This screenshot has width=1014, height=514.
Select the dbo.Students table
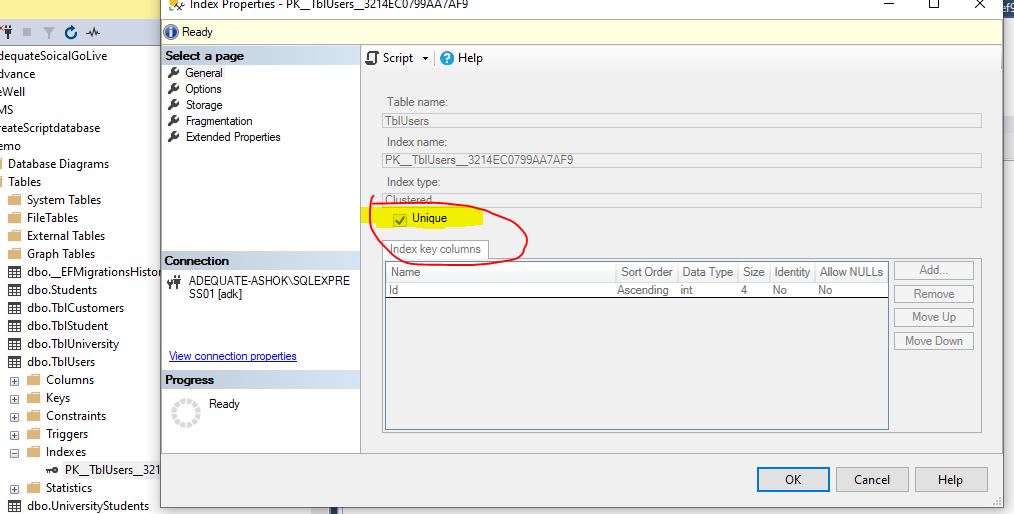(61, 290)
